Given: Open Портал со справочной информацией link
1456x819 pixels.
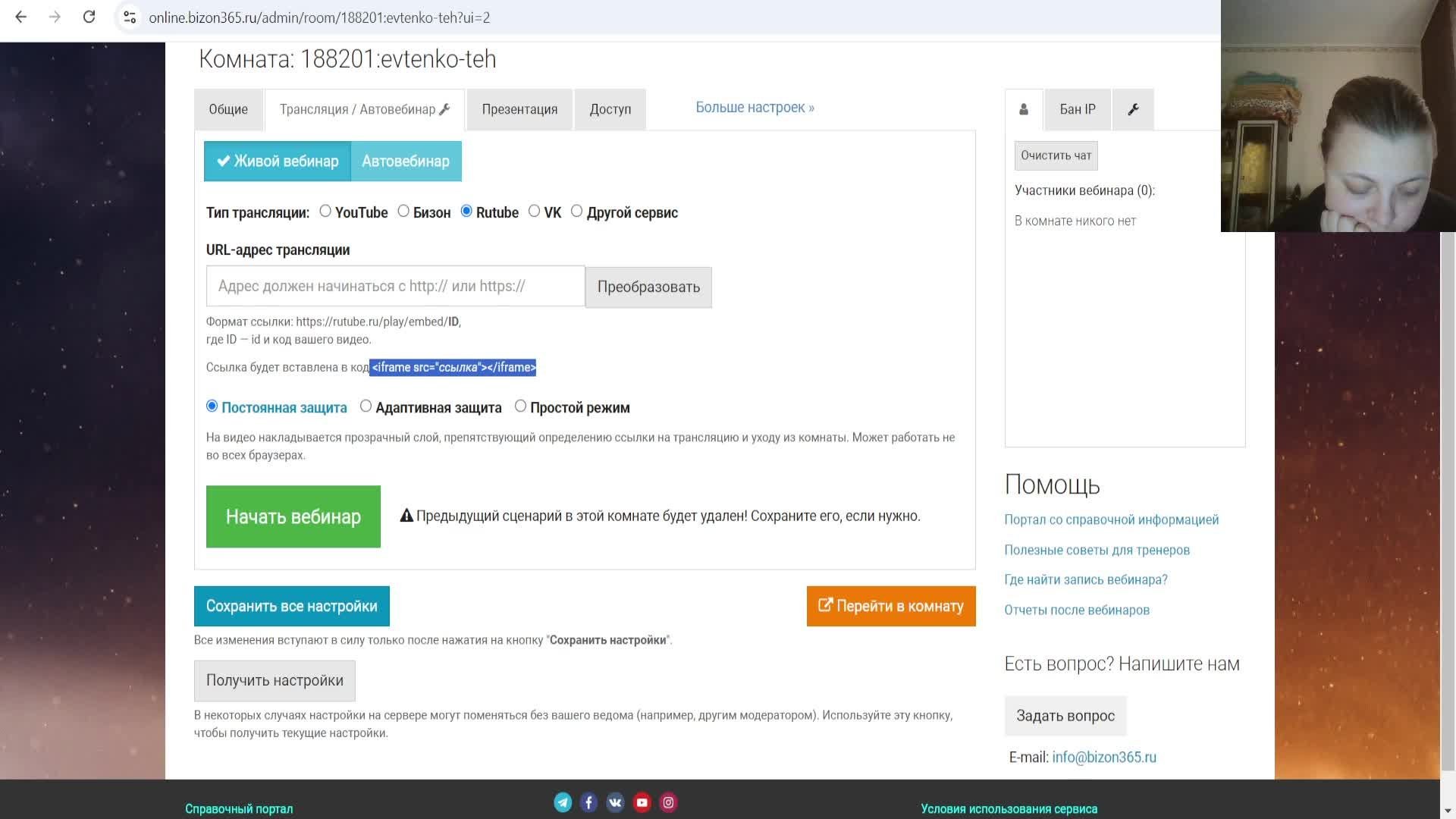Looking at the screenshot, I should pyautogui.click(x=1111, y=519).
